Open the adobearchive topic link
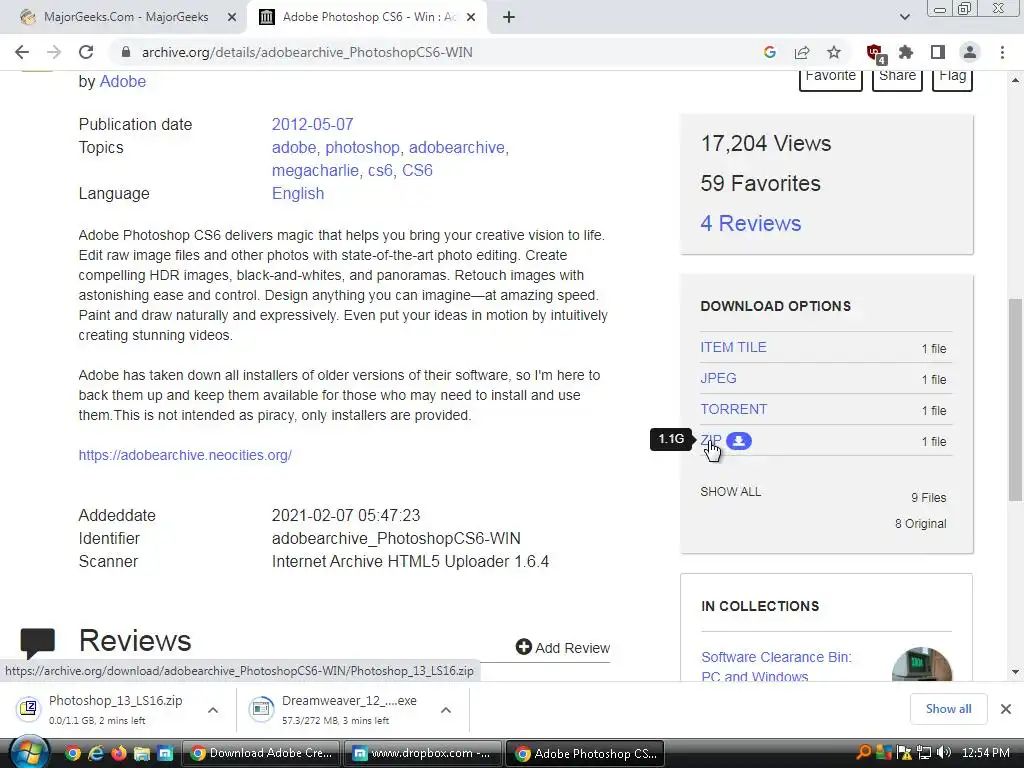This screenshot has width=1024, height=768. (x=456, y=148)
